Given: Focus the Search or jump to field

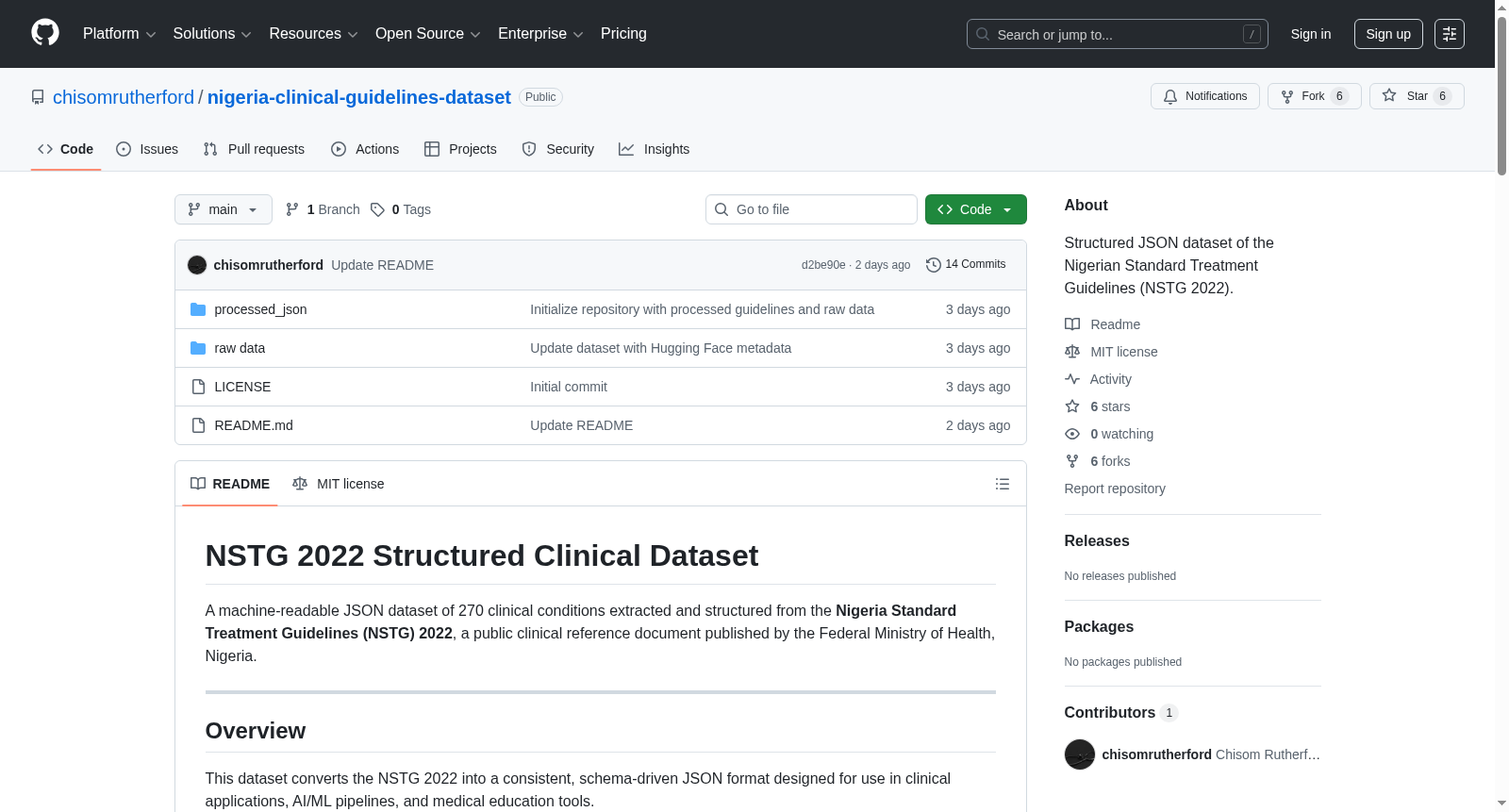Looking at the screenshot, I should [1118, 34].
